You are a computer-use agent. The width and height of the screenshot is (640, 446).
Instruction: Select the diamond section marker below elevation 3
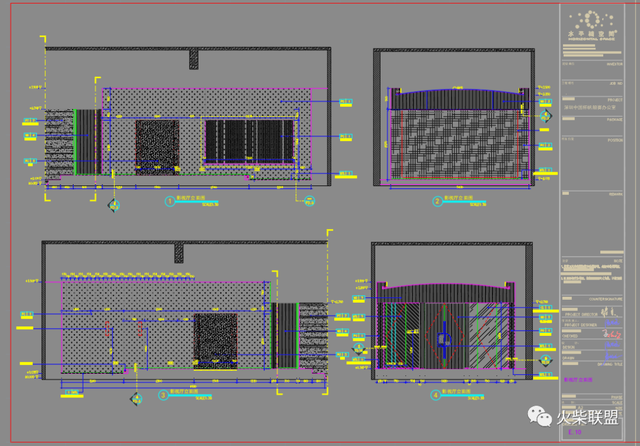coord(136,399)
